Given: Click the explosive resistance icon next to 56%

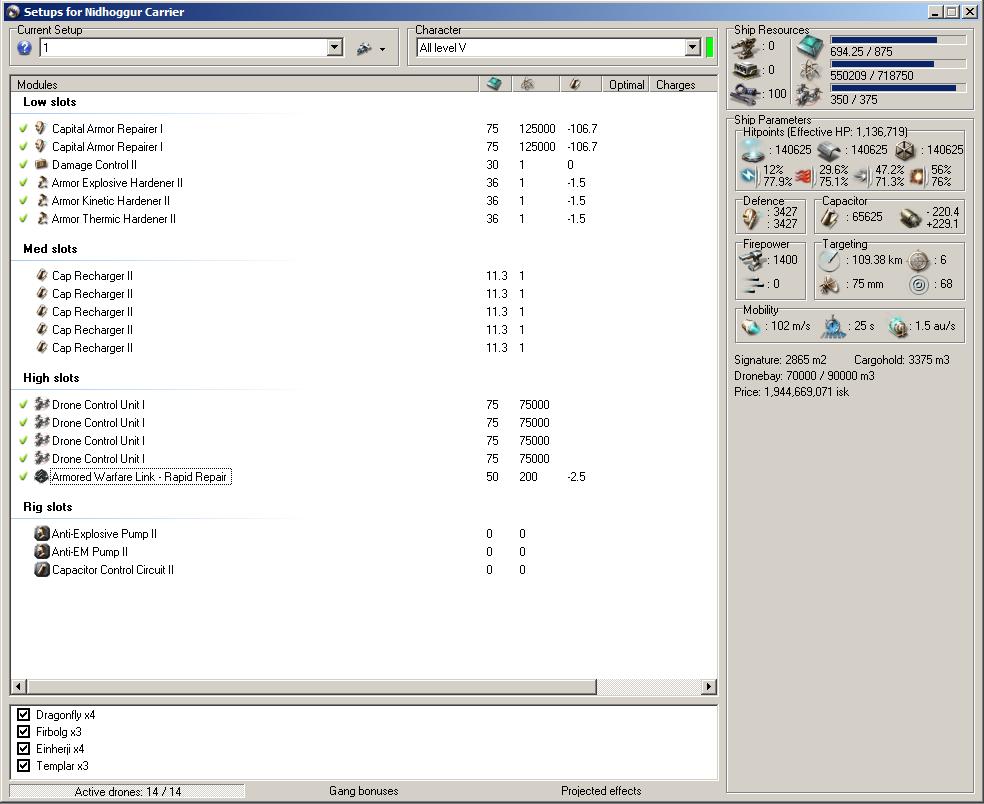Looking at the screenshot, I should [x=917, y=176].
